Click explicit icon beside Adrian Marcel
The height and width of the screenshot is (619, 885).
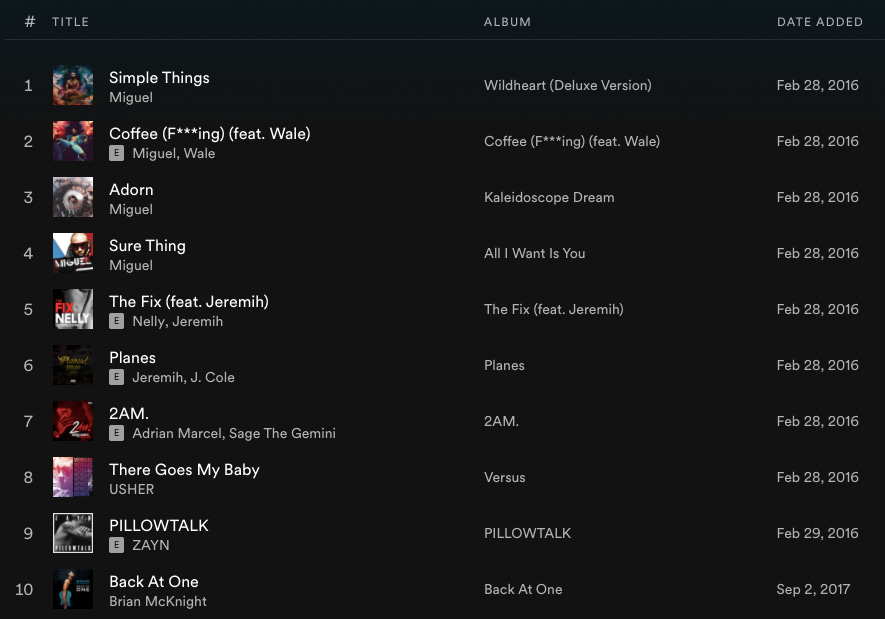[x=116, y=433]
